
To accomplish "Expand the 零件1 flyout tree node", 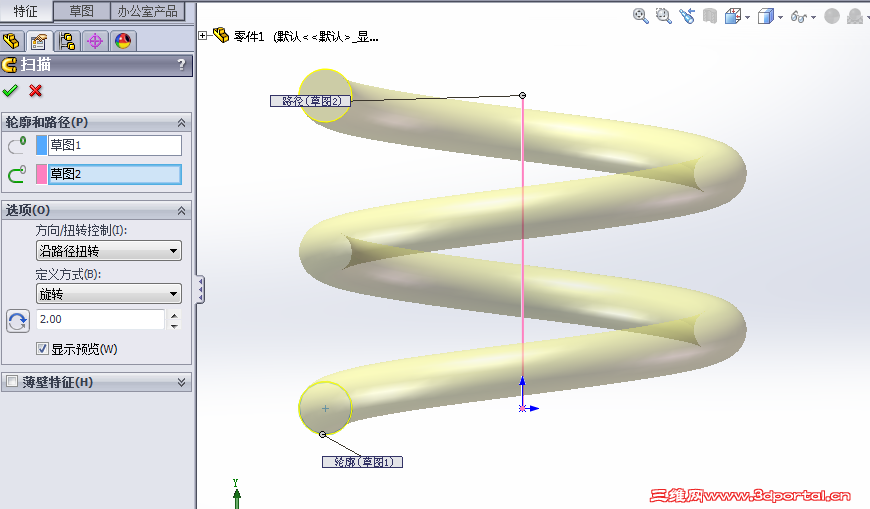I will 203,36.
